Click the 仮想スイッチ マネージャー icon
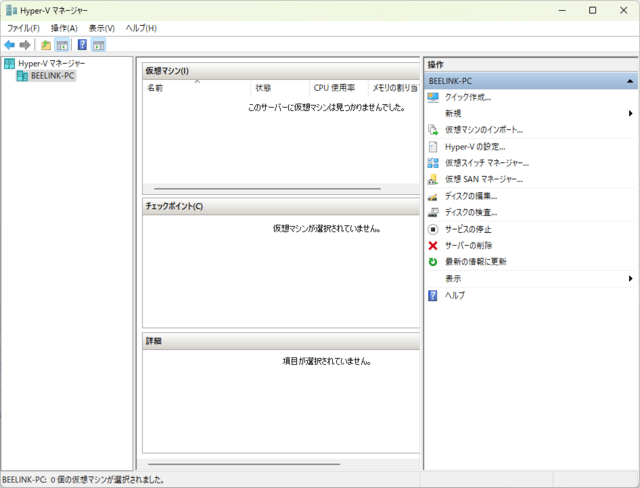This screenshot has height=488, width=640. (x=433, y=163)
